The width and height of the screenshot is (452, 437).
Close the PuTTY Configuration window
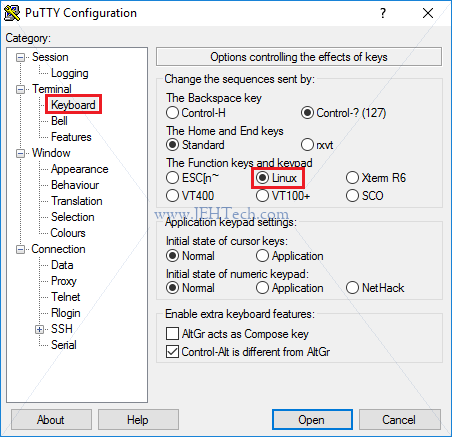point(428,13)
